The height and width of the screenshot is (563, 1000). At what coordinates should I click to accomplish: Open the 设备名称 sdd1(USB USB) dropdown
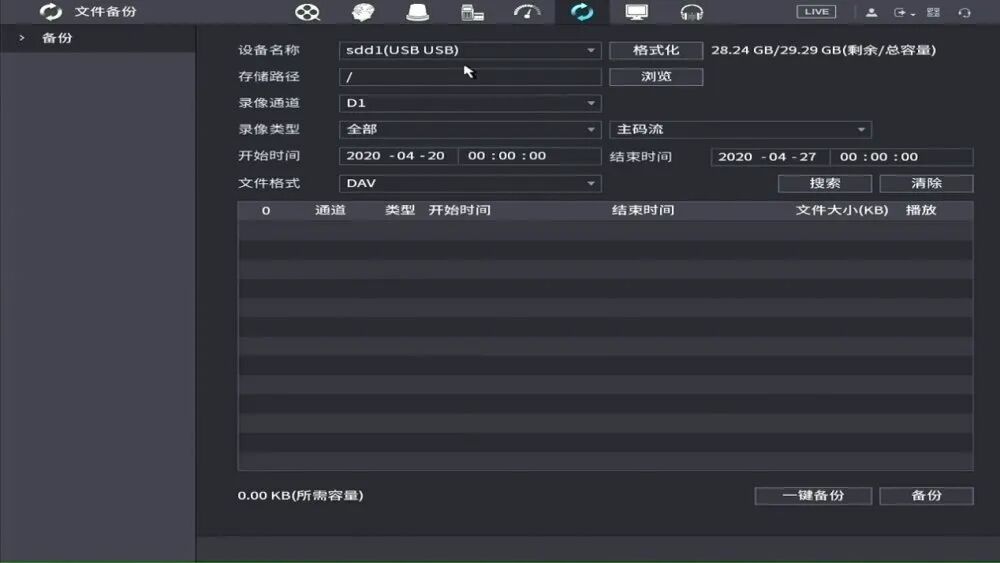point(470,50)
